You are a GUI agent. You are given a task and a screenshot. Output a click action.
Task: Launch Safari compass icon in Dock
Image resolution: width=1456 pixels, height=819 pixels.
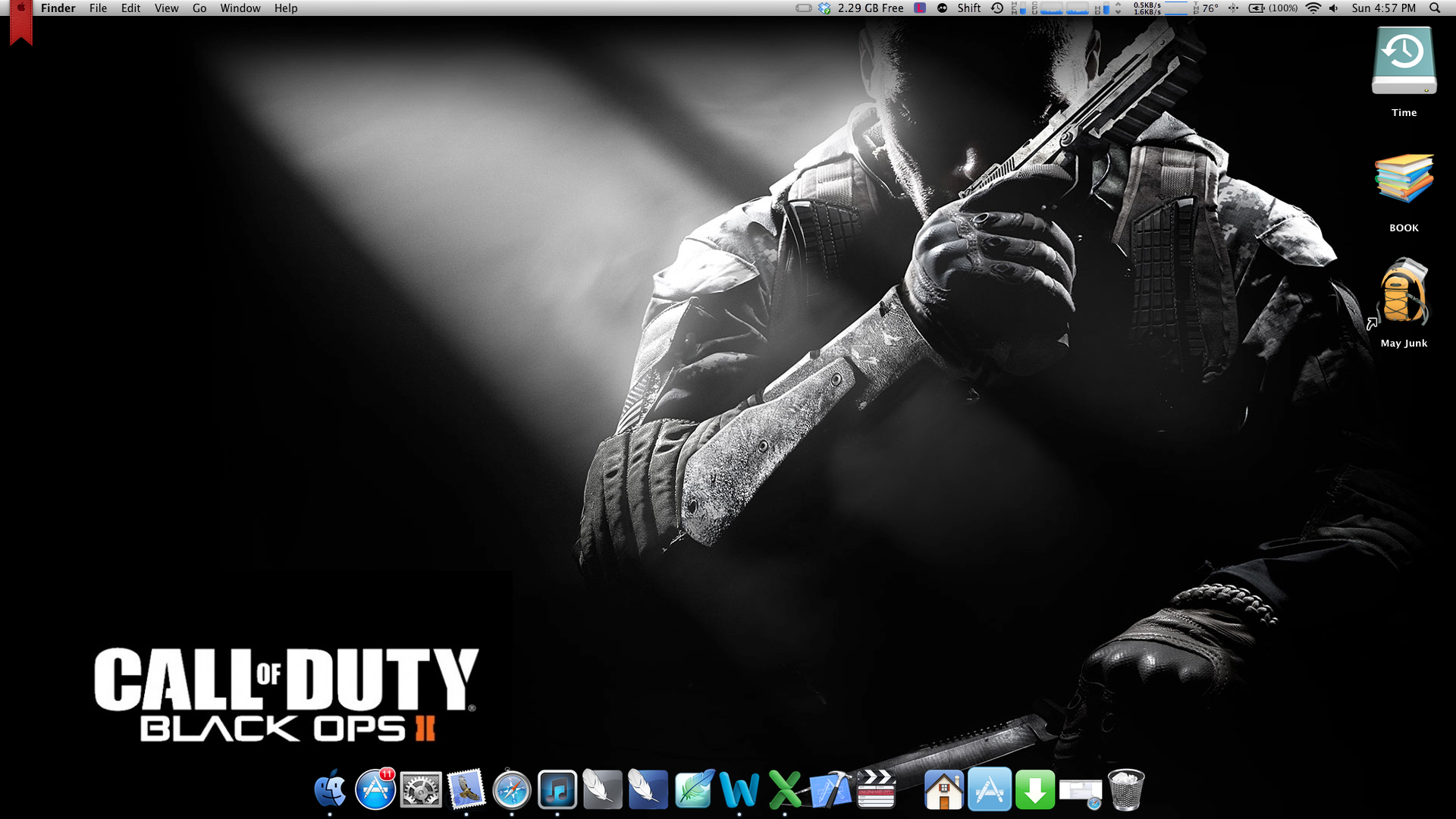point(512,790)
